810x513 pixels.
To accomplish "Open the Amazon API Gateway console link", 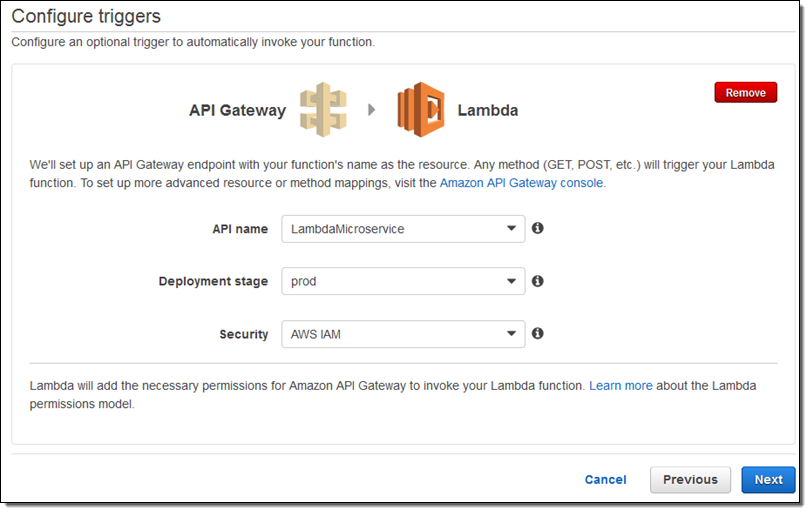I will [x=521, y=183].
